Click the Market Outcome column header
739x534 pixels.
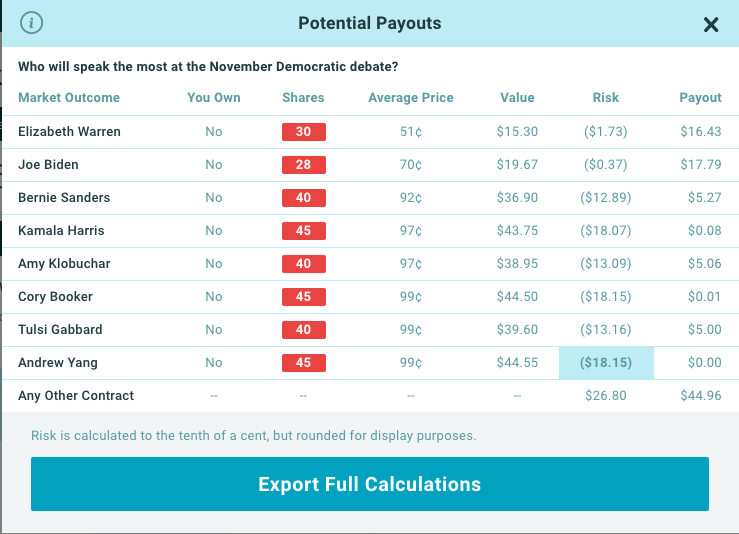point(69,98)
